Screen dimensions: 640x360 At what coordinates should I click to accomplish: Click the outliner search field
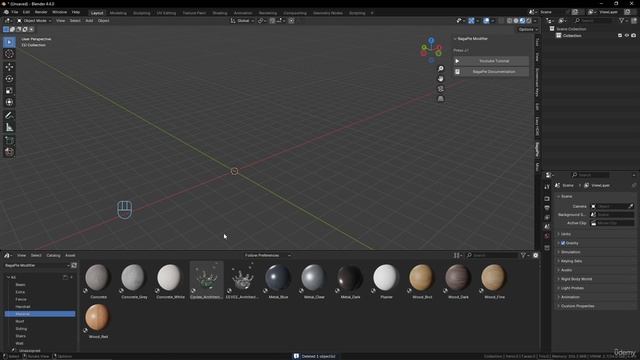(x=595, y=21)
